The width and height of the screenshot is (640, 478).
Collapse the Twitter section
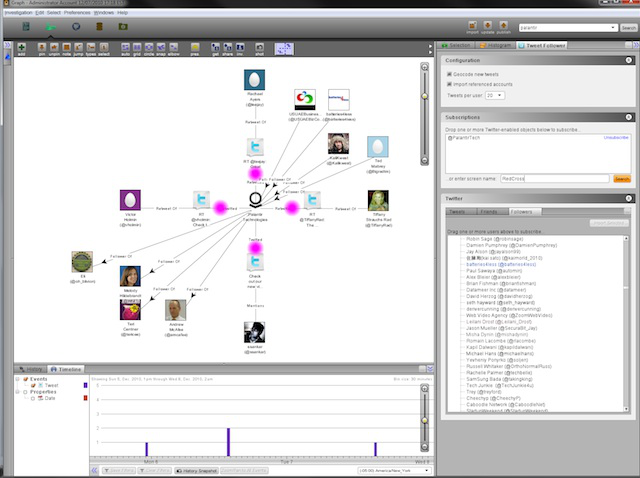tap(629, 198)
